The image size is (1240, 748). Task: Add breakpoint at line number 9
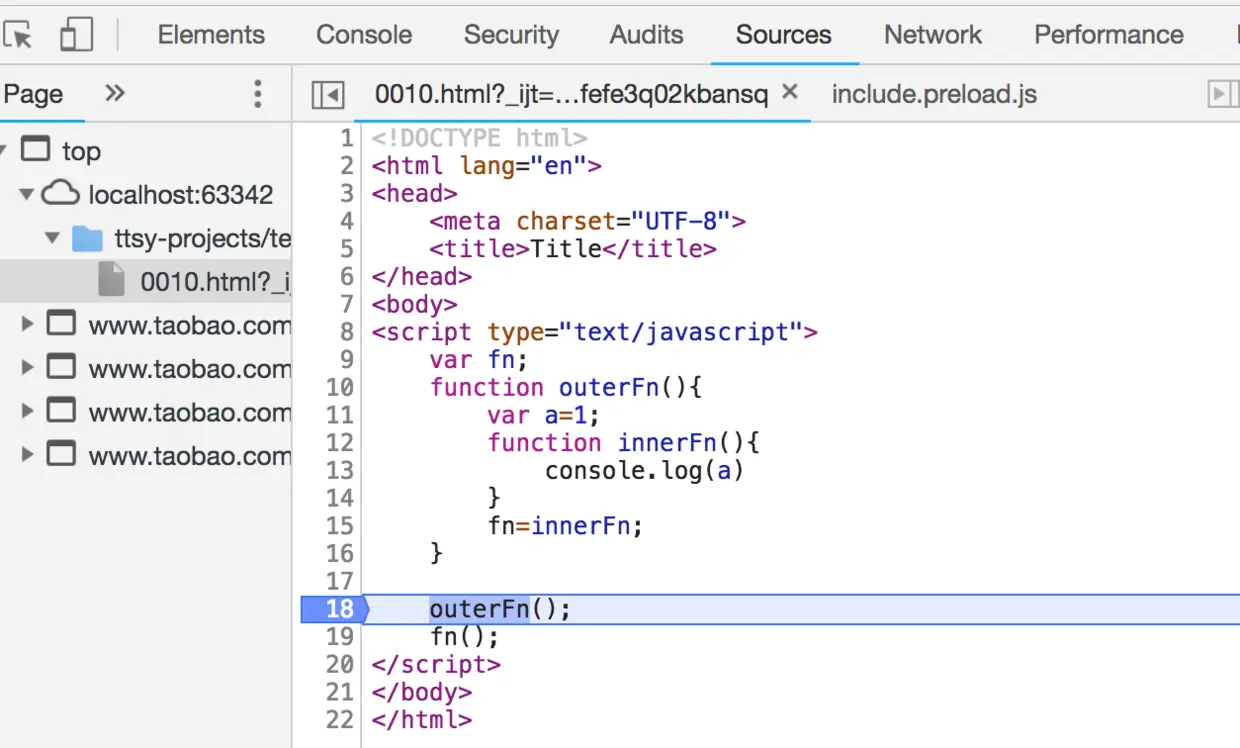[347, 359]
